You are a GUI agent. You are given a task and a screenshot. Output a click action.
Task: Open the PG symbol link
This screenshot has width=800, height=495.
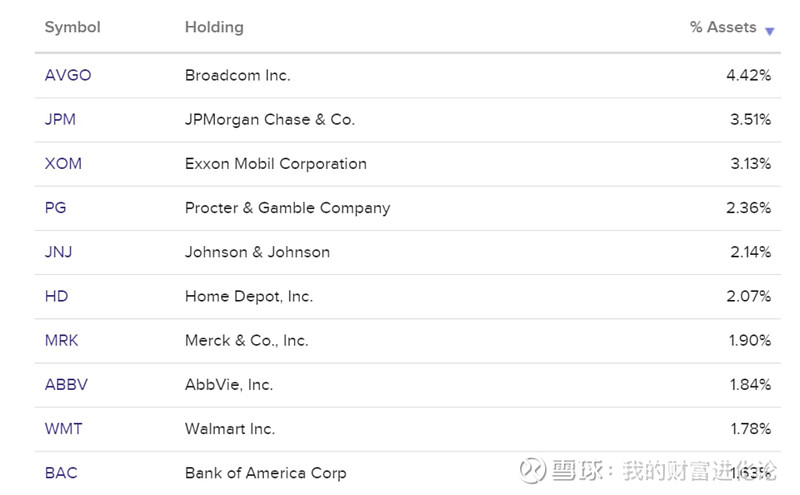(x=56, y=208)
